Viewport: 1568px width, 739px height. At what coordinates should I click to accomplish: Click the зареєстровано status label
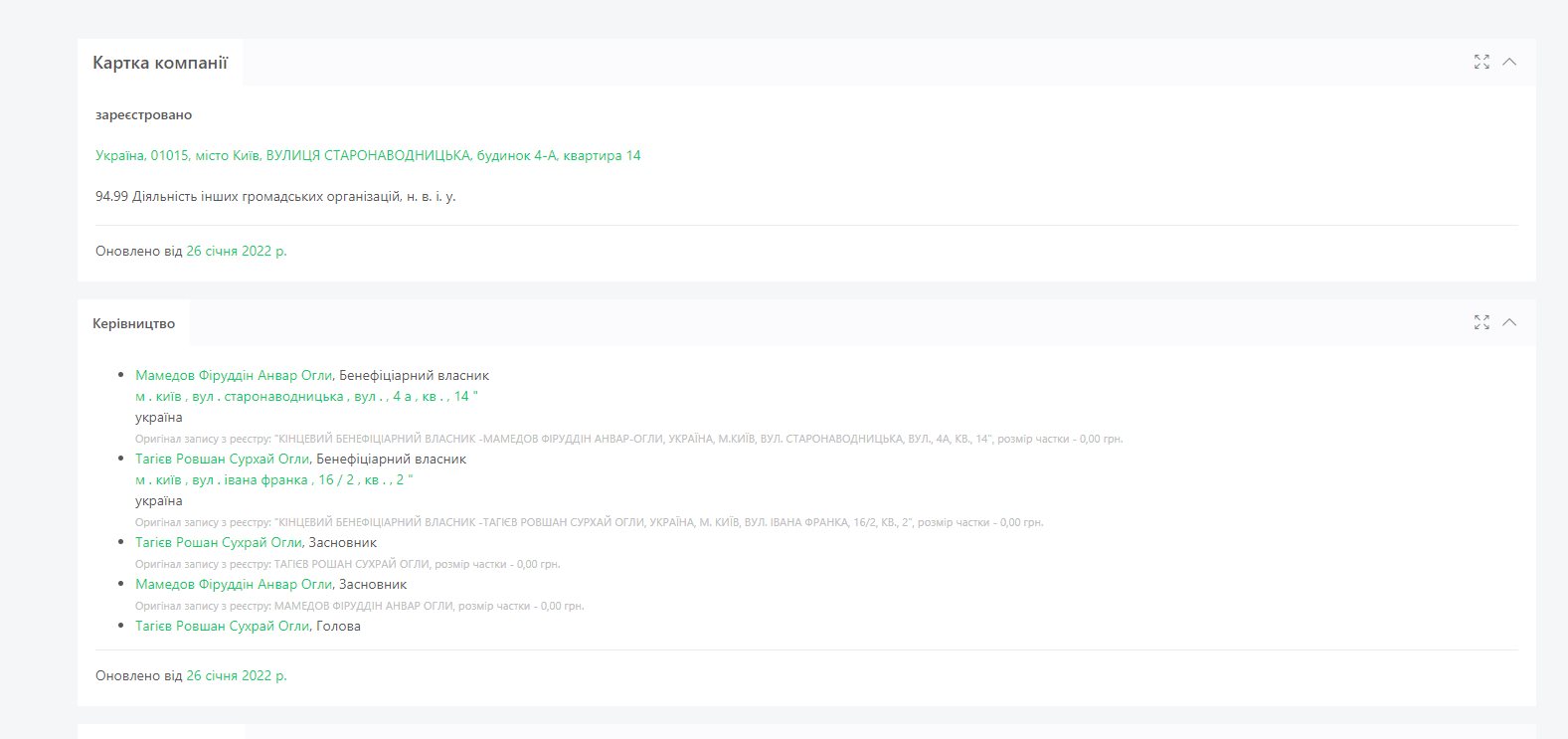coord(144,114)
